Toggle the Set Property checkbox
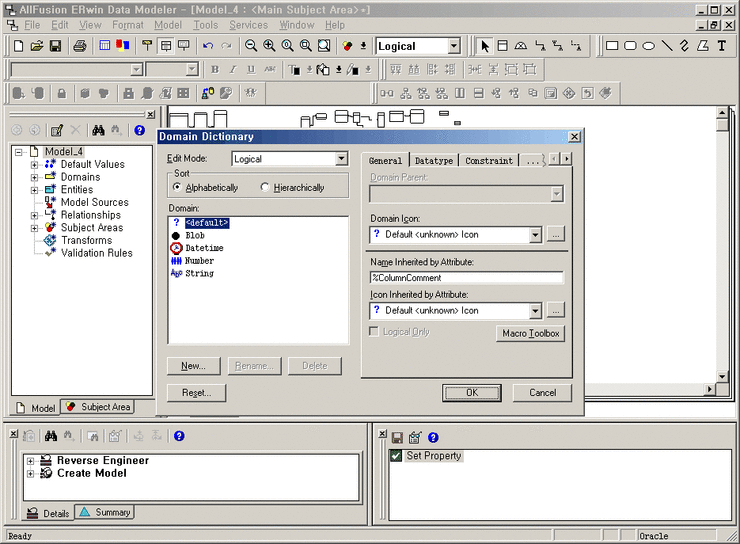 pos(396,456)
